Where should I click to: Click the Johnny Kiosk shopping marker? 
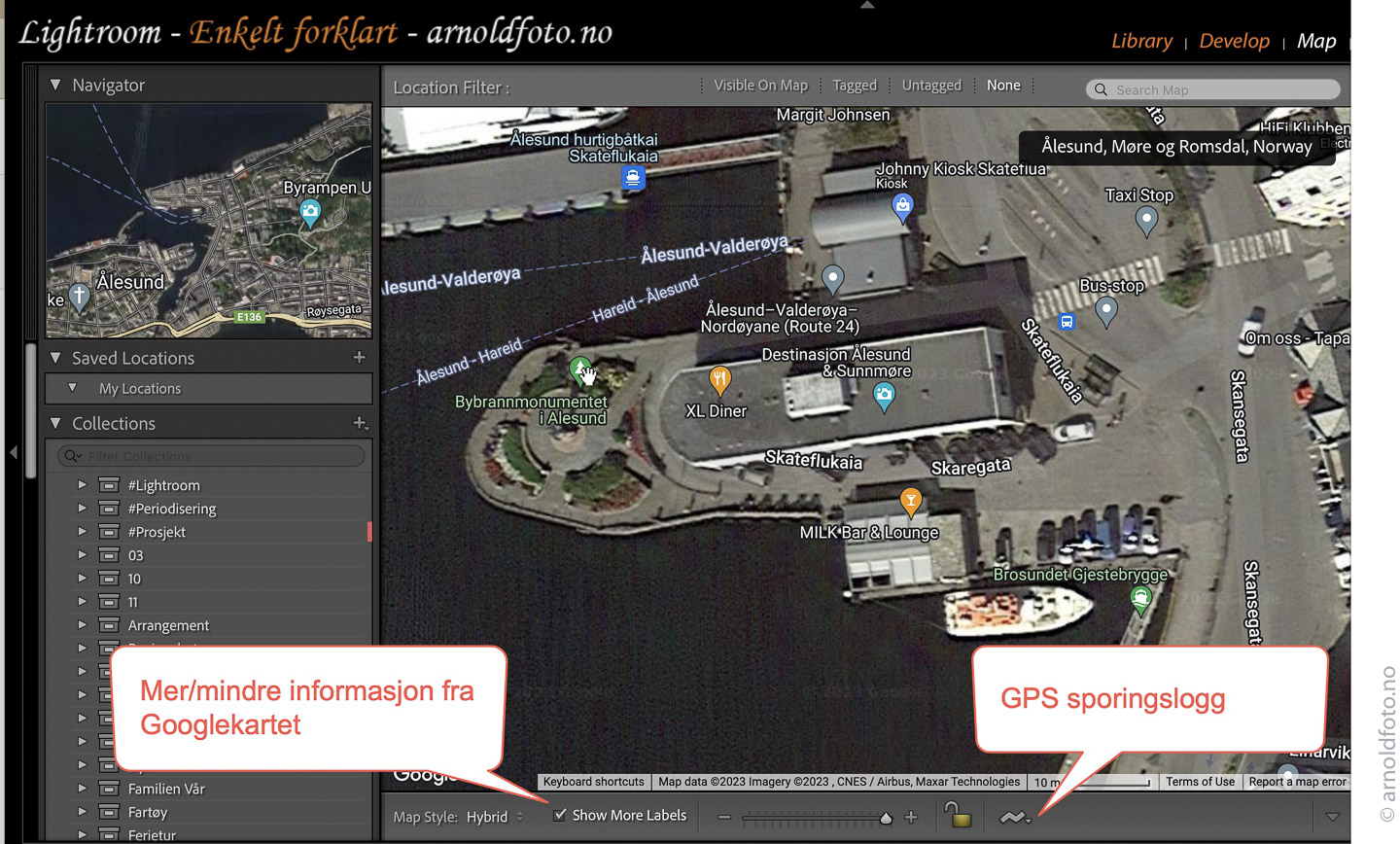pyautogui.click(x=903, y=207)
